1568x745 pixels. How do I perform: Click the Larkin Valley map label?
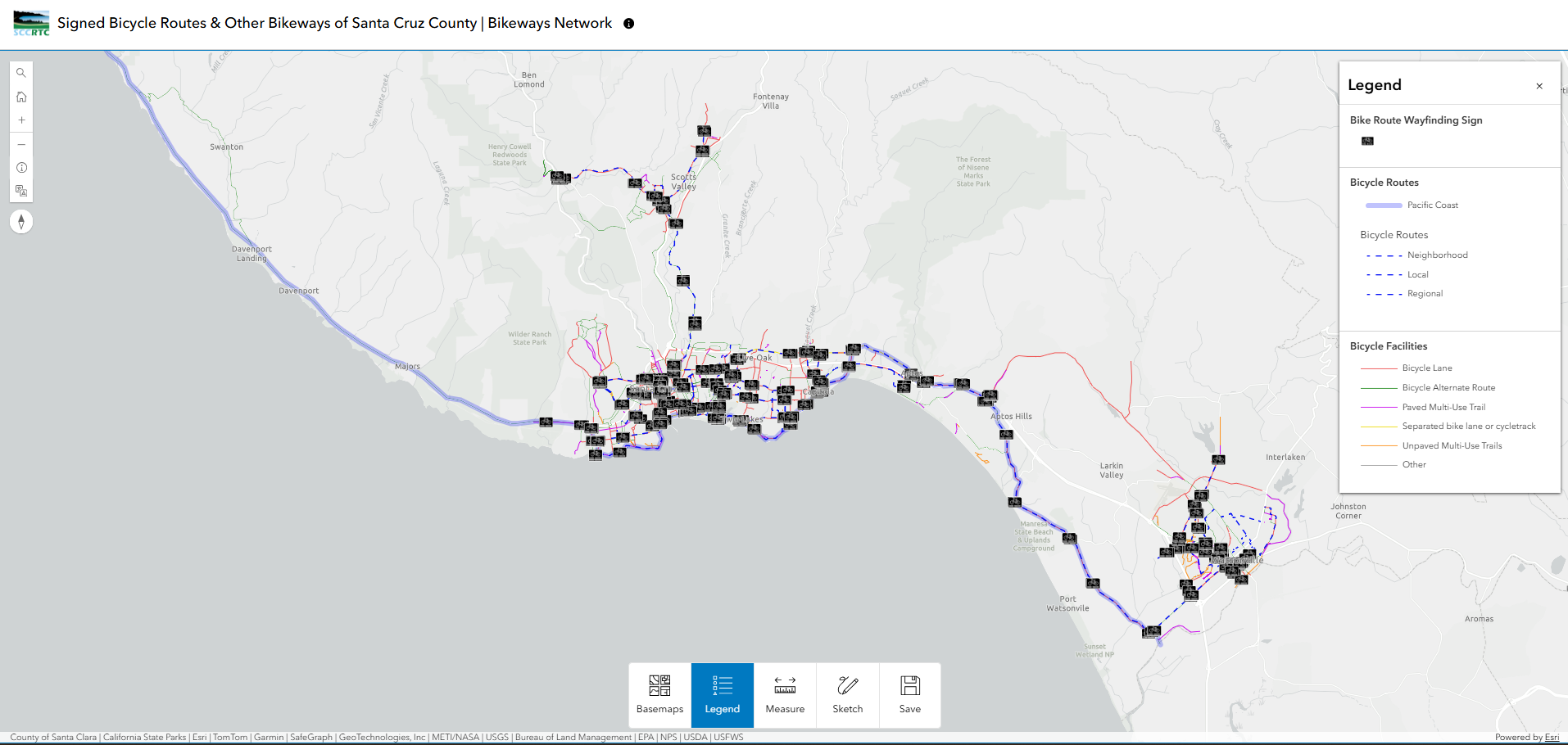pyautogui.click(x=1111, y=471)
